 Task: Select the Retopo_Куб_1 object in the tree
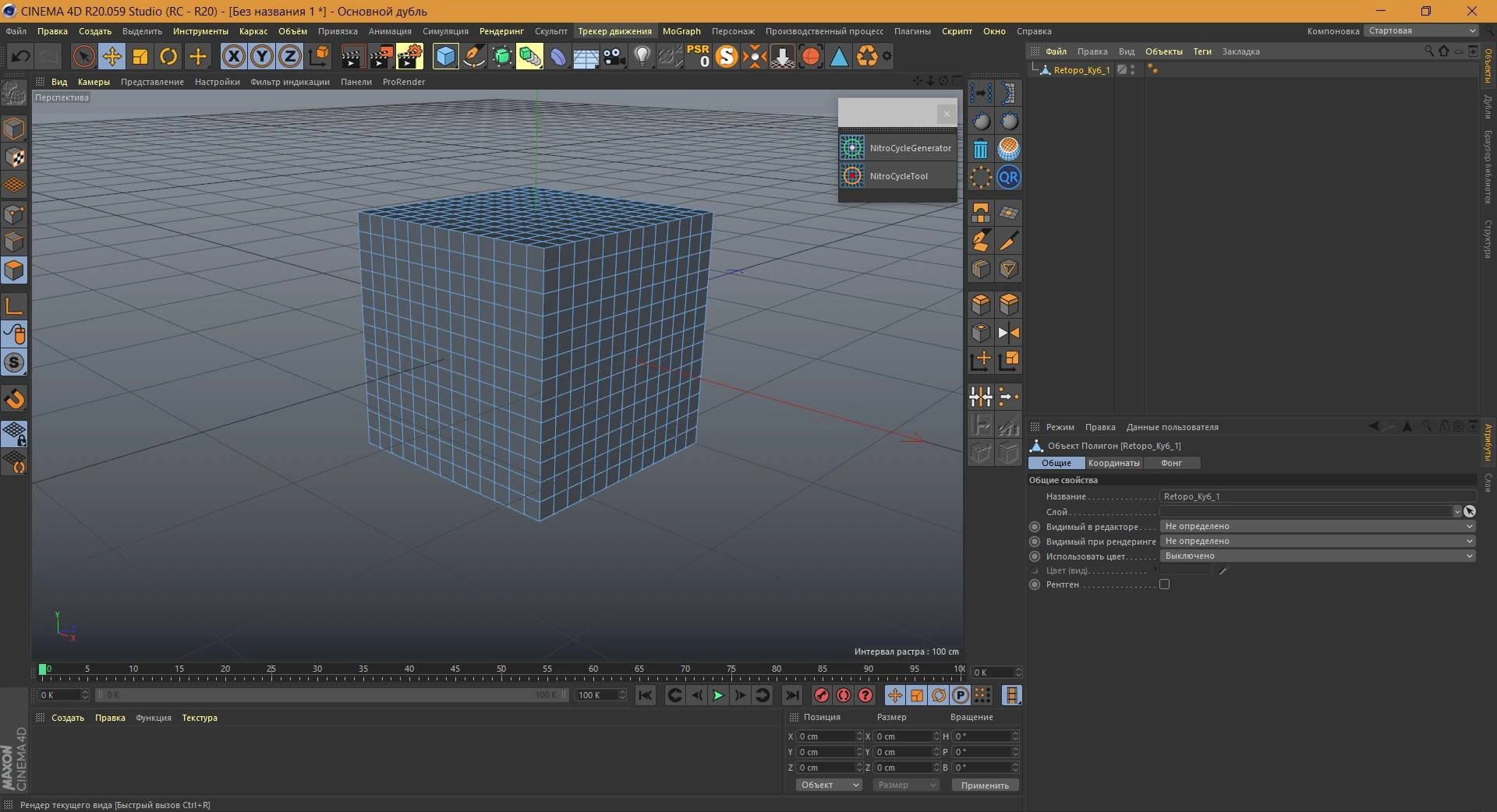click(x=1081, y=70)
